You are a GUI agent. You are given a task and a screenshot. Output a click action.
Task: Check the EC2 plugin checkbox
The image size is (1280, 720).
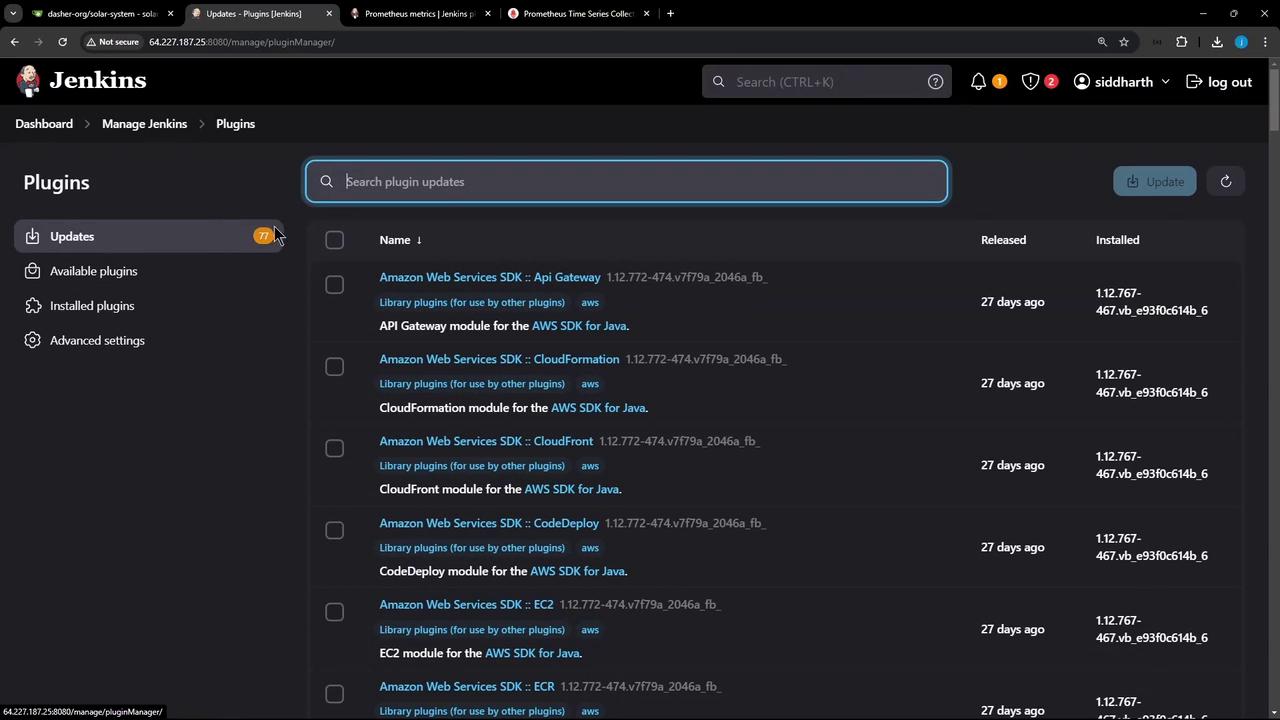pos(334,613)
